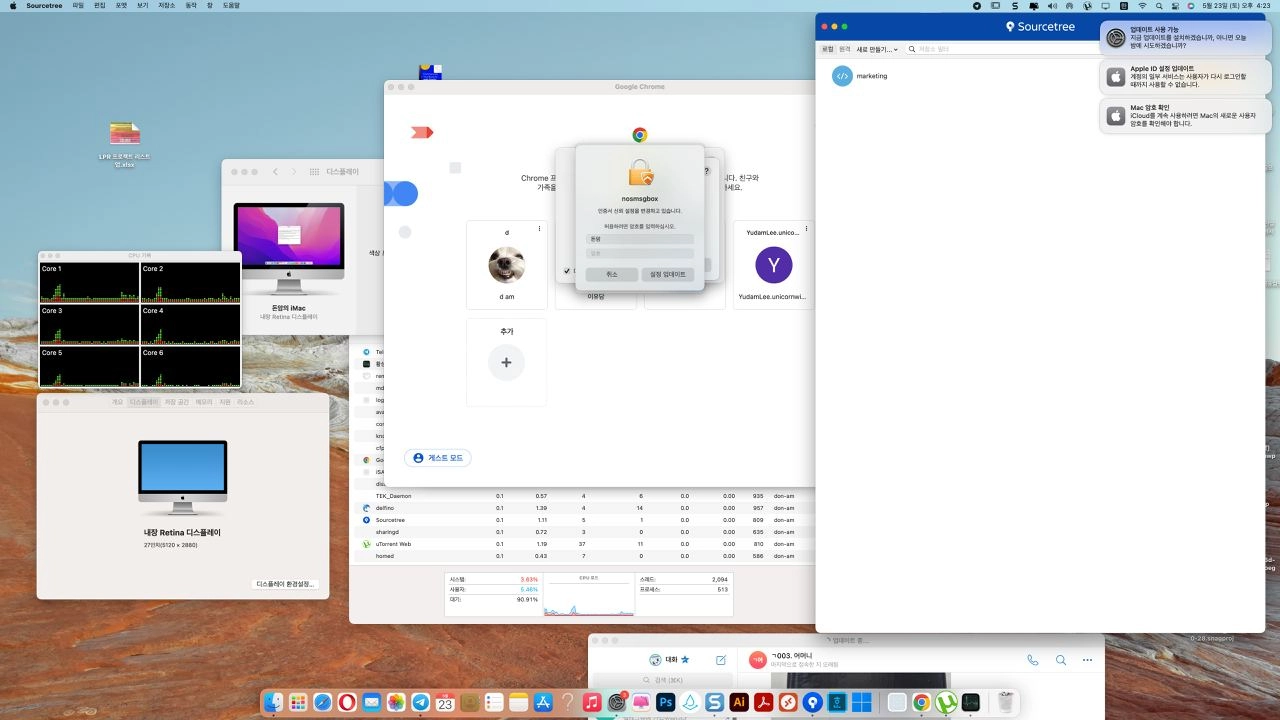Image resolution: width=1280 pixels, height=720 pixels.
Task: Go back in the 디스플레이 preferences window
Action: point(276,172)
